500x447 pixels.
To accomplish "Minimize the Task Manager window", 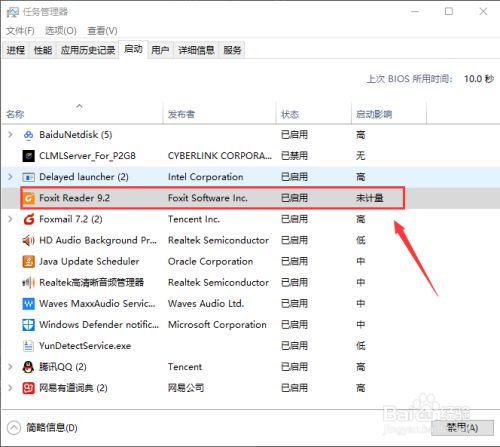I will coord(415,12).
